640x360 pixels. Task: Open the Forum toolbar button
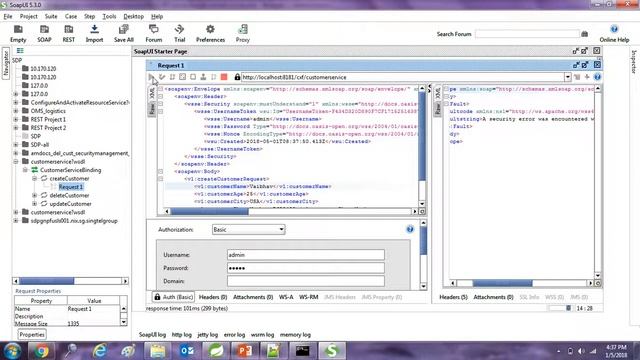point(153,33)
